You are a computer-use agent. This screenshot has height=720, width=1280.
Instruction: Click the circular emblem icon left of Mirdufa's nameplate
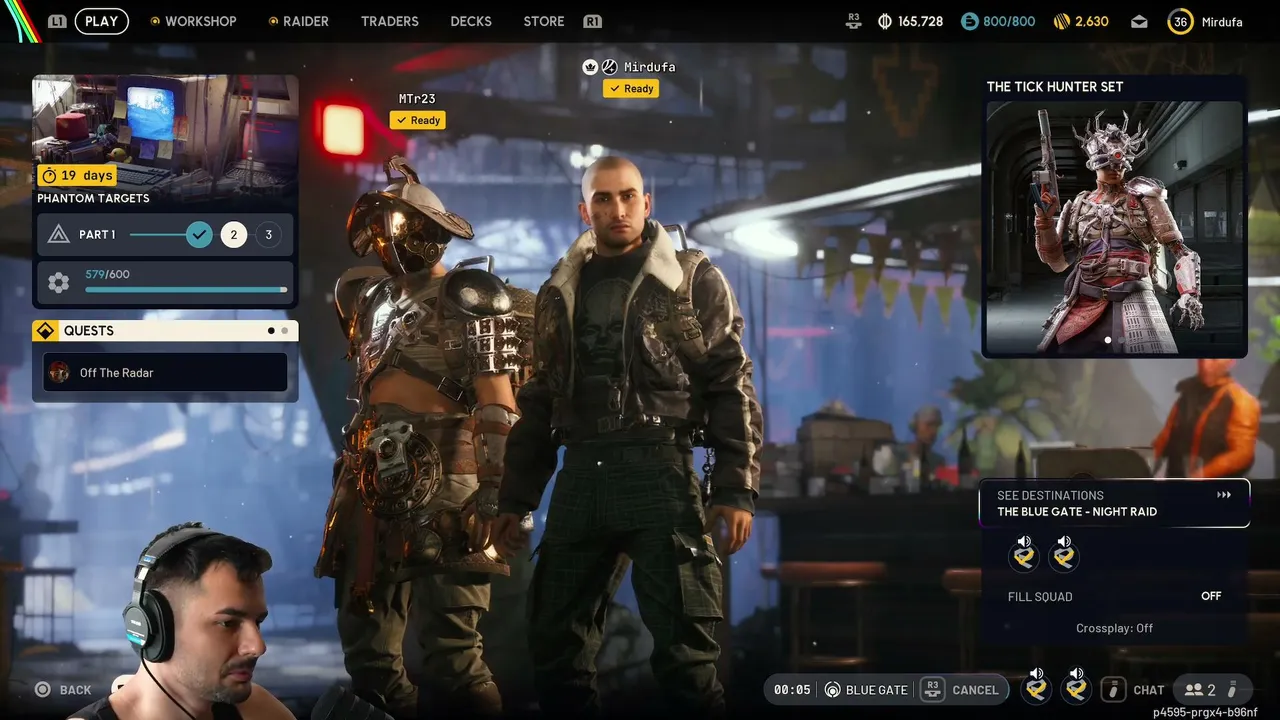[x=609, y=67]
